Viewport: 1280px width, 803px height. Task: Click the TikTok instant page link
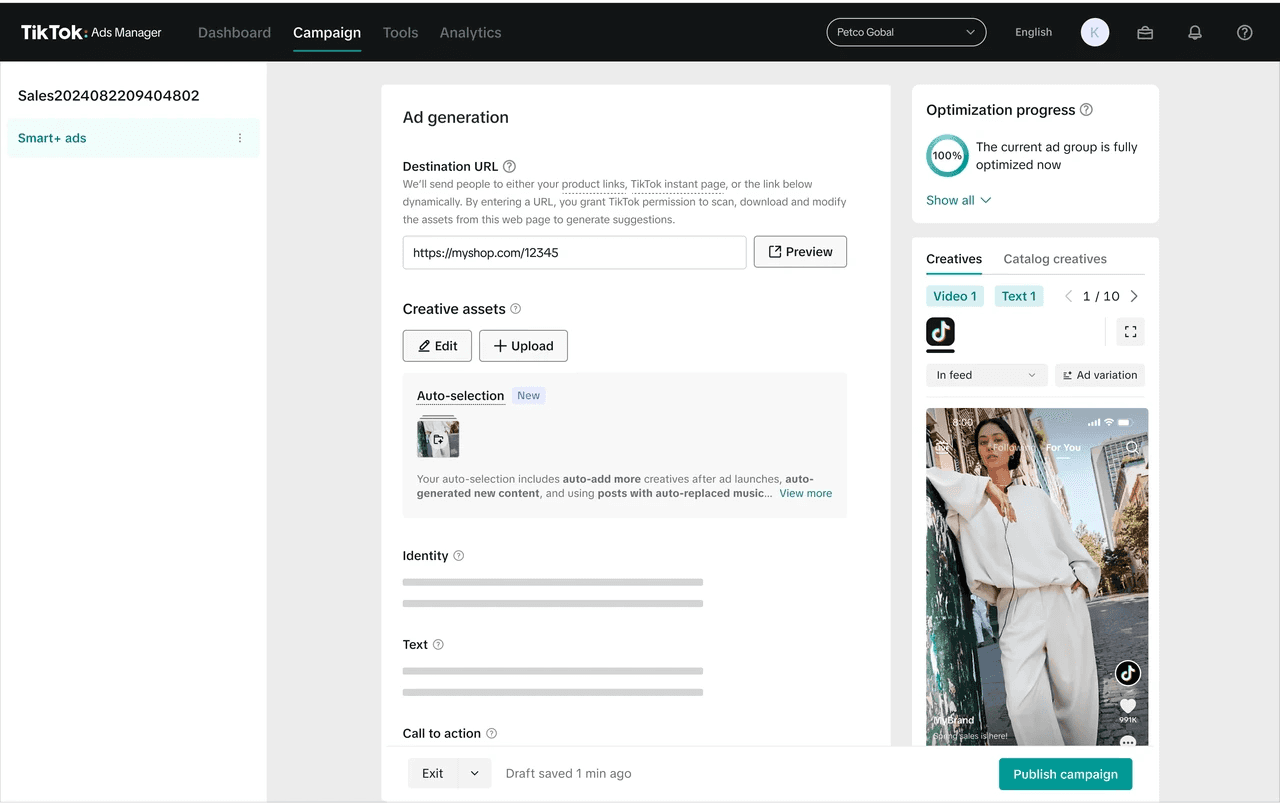point(678,184)
